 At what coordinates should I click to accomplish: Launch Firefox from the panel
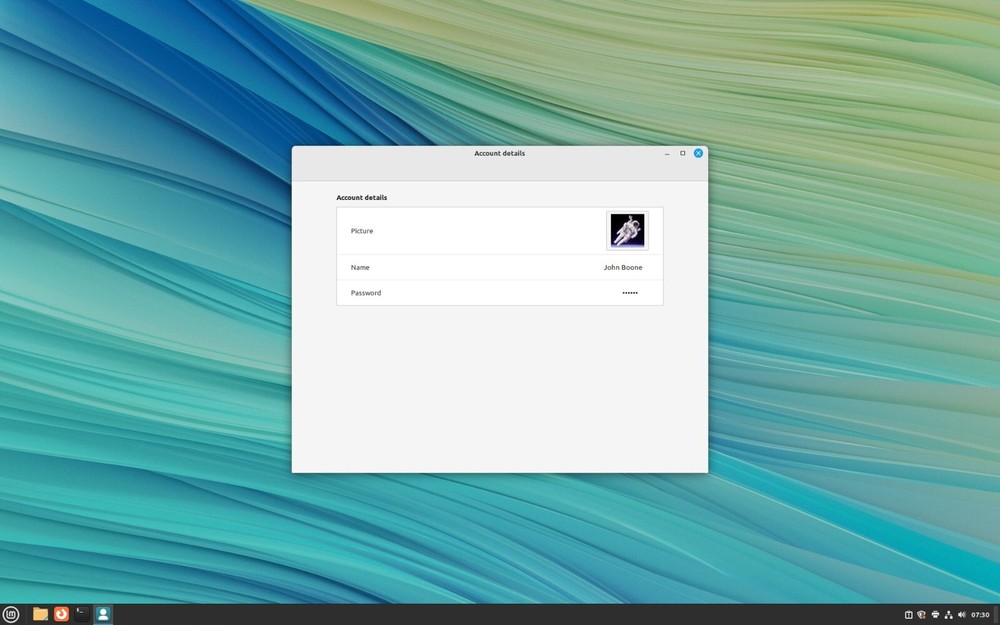point(61,615)
